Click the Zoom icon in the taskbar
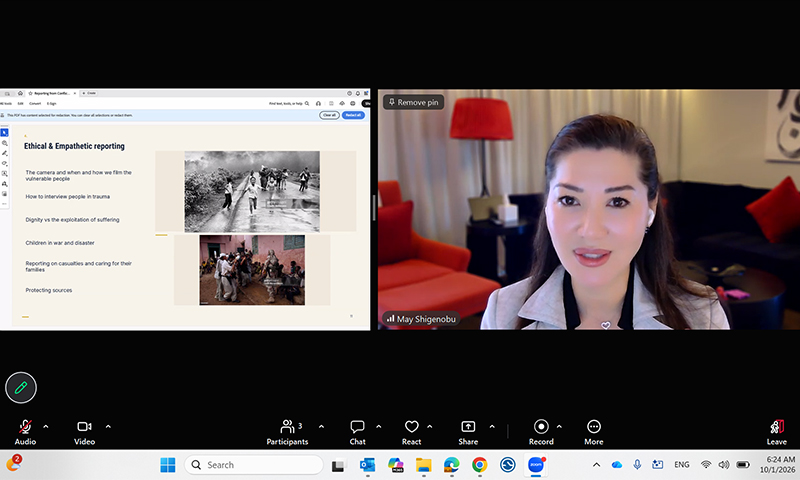The width and height of the screenshot is (800, 480). tap(536, 465)
